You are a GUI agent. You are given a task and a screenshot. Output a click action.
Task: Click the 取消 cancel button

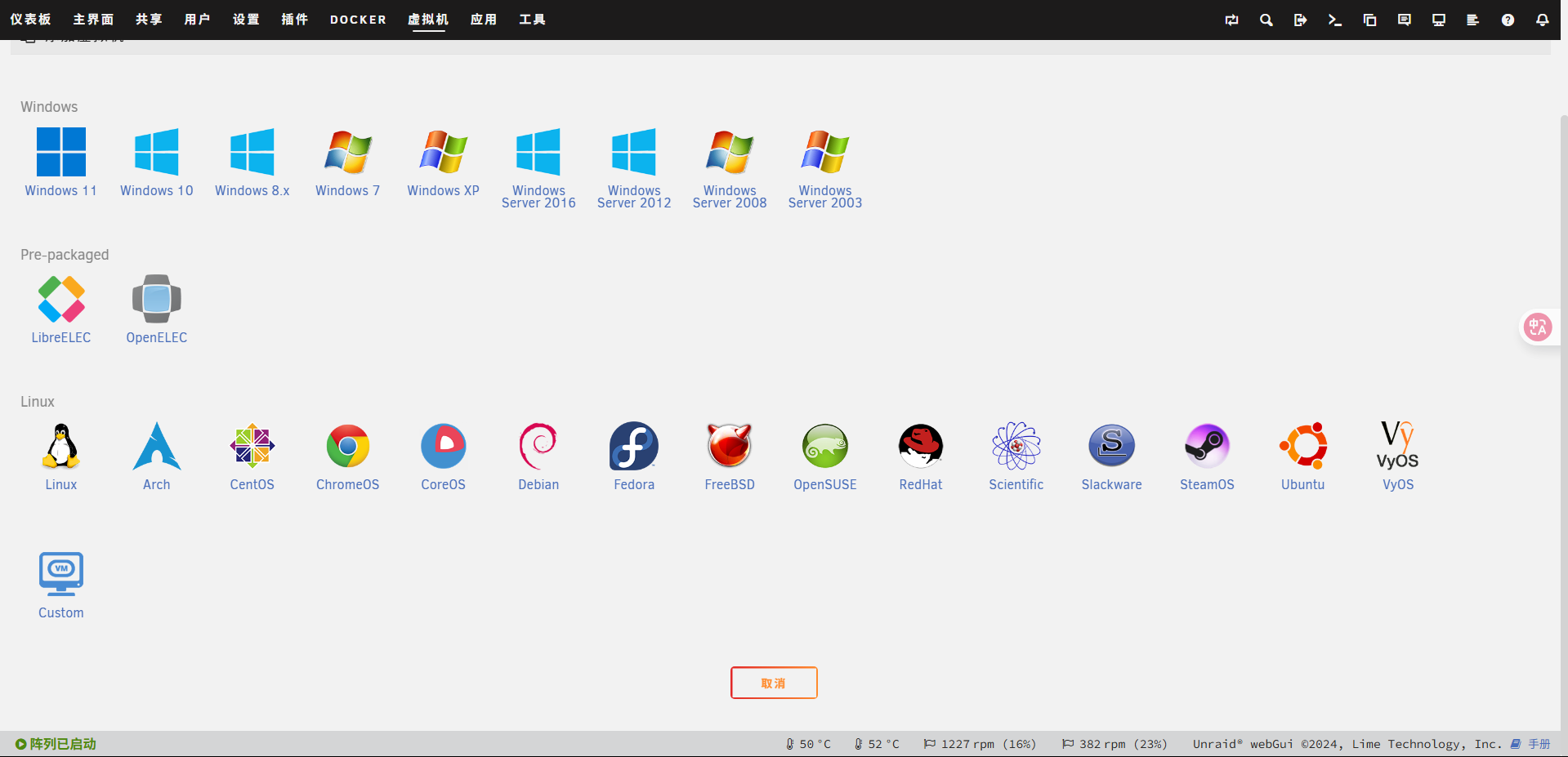pyautogui.click(x=774, y=683)
